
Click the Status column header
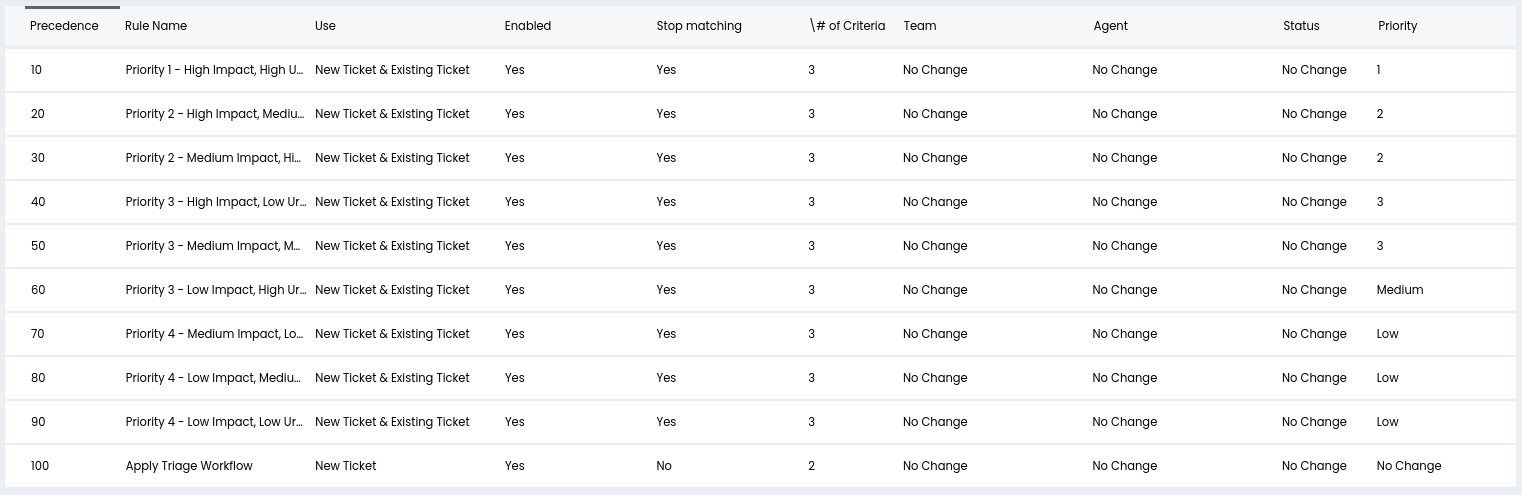point(1301,26)
